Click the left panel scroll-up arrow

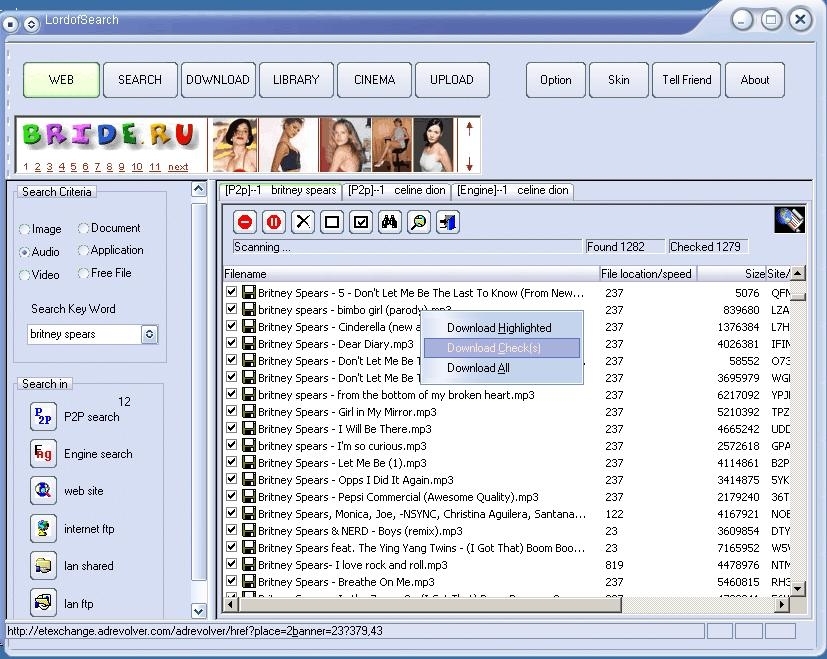pos(198,189)
